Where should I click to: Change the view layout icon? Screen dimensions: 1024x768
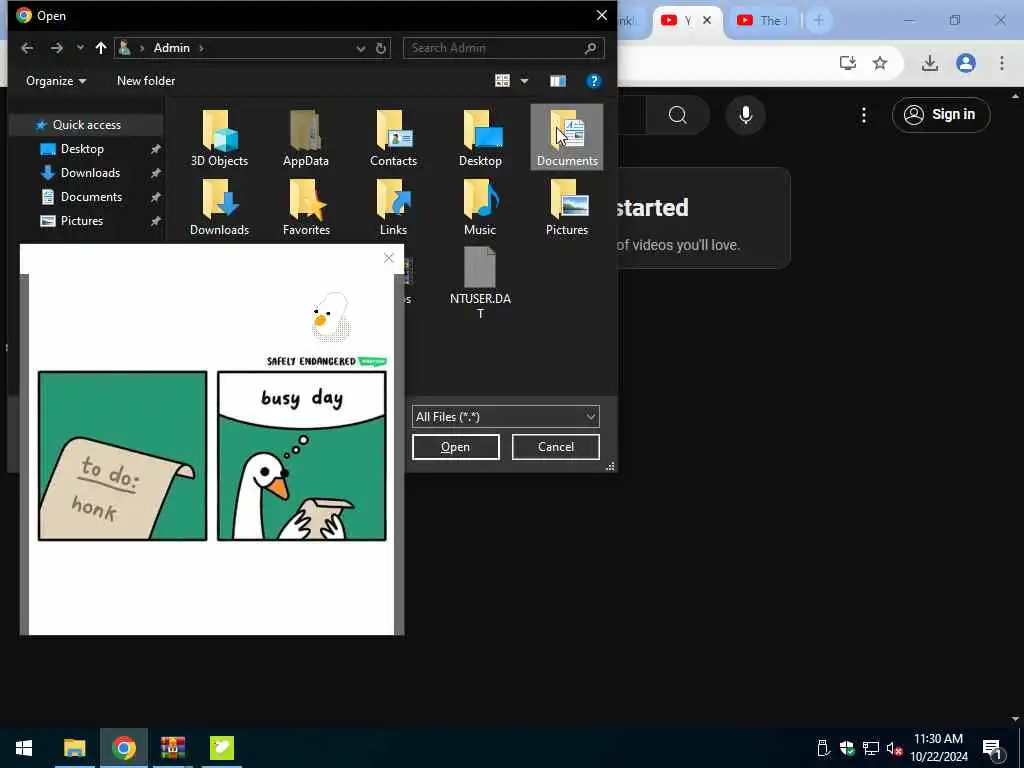pos(502,80)
